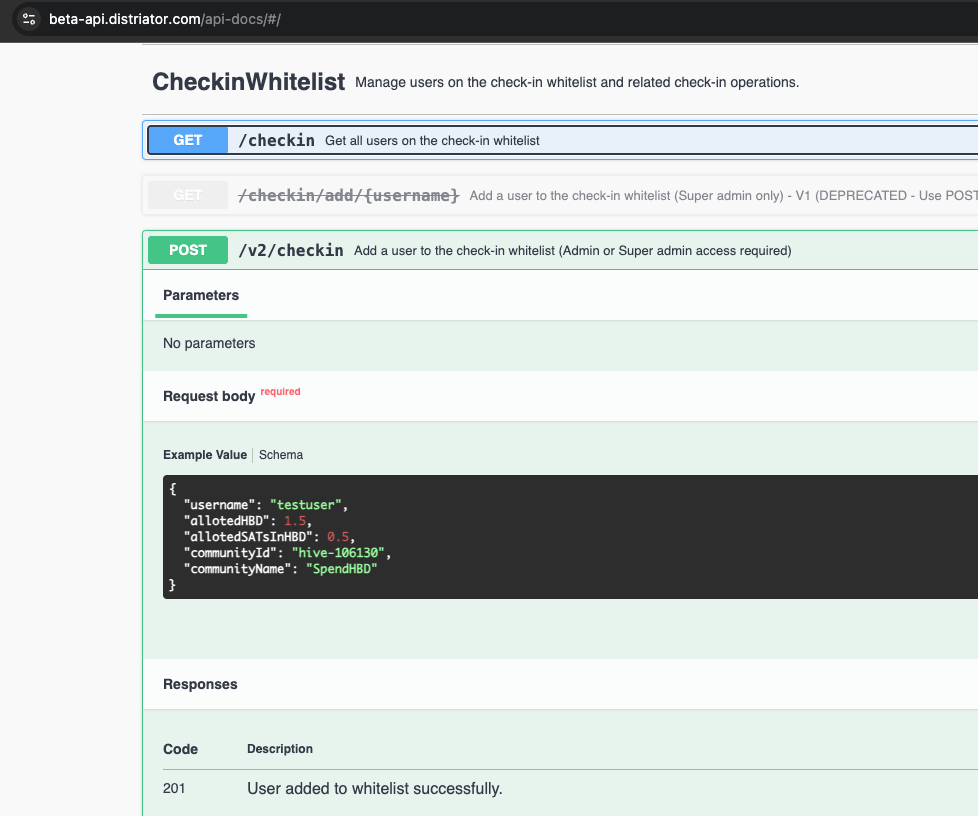
Task: Click the allotedHBD value 1.5
Action: (295, 521)
